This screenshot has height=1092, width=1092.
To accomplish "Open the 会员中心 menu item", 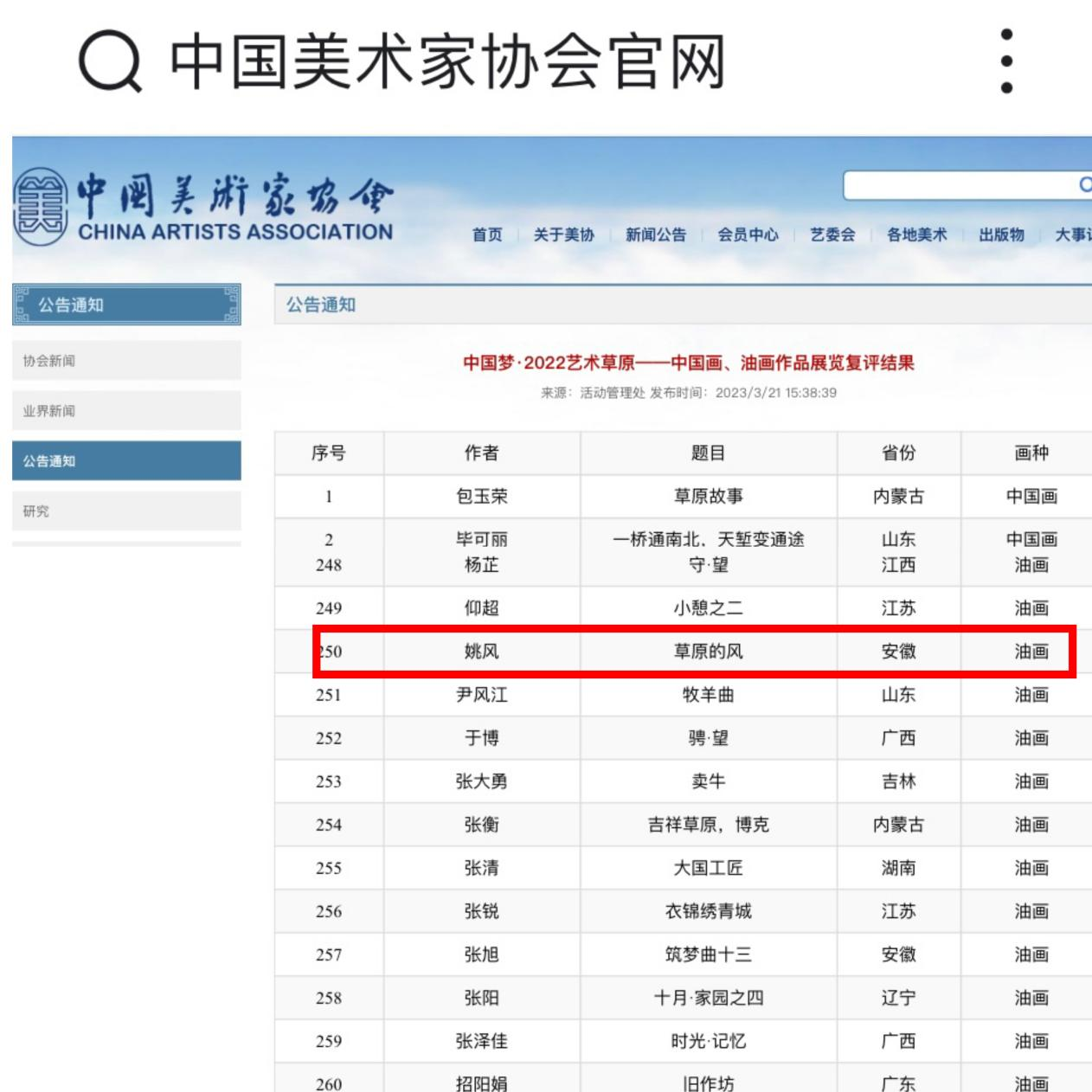I will 748,234.
